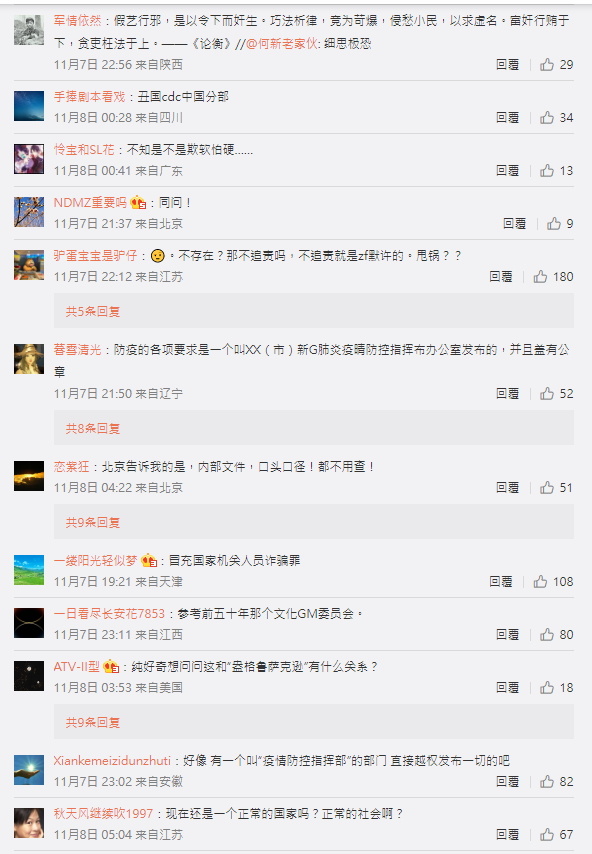Reply to NDMZ重要吗's comment
Image resolution: width=592 pixels, height=854 pixels.
click(x=514, y=224)
